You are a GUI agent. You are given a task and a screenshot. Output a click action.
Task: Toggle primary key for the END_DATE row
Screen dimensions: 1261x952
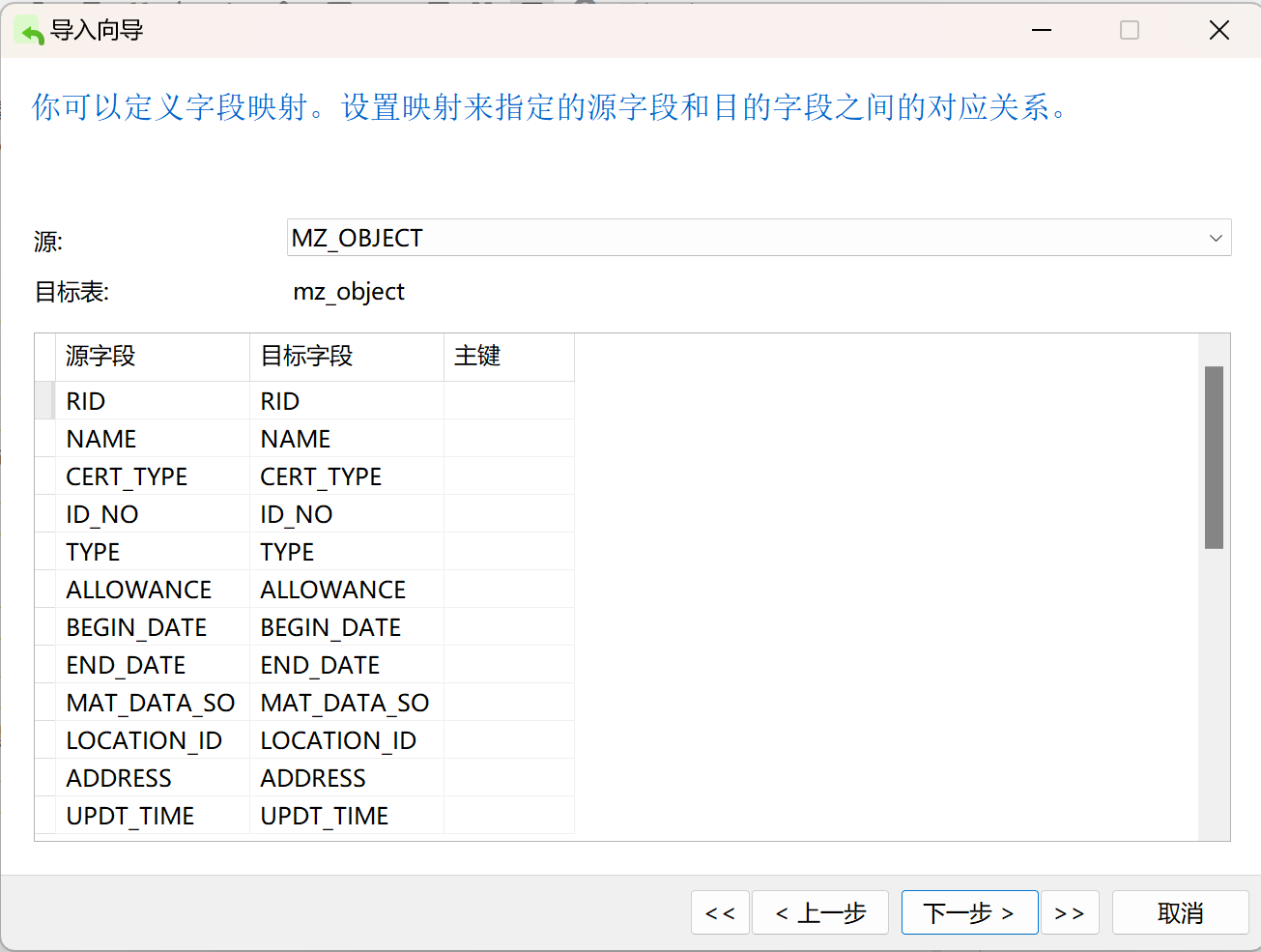coord(509,665)
